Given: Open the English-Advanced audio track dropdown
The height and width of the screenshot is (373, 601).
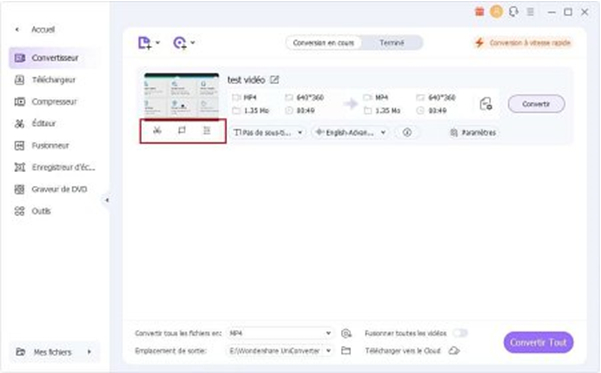Looking at the screenshot, I should (350, 133).
